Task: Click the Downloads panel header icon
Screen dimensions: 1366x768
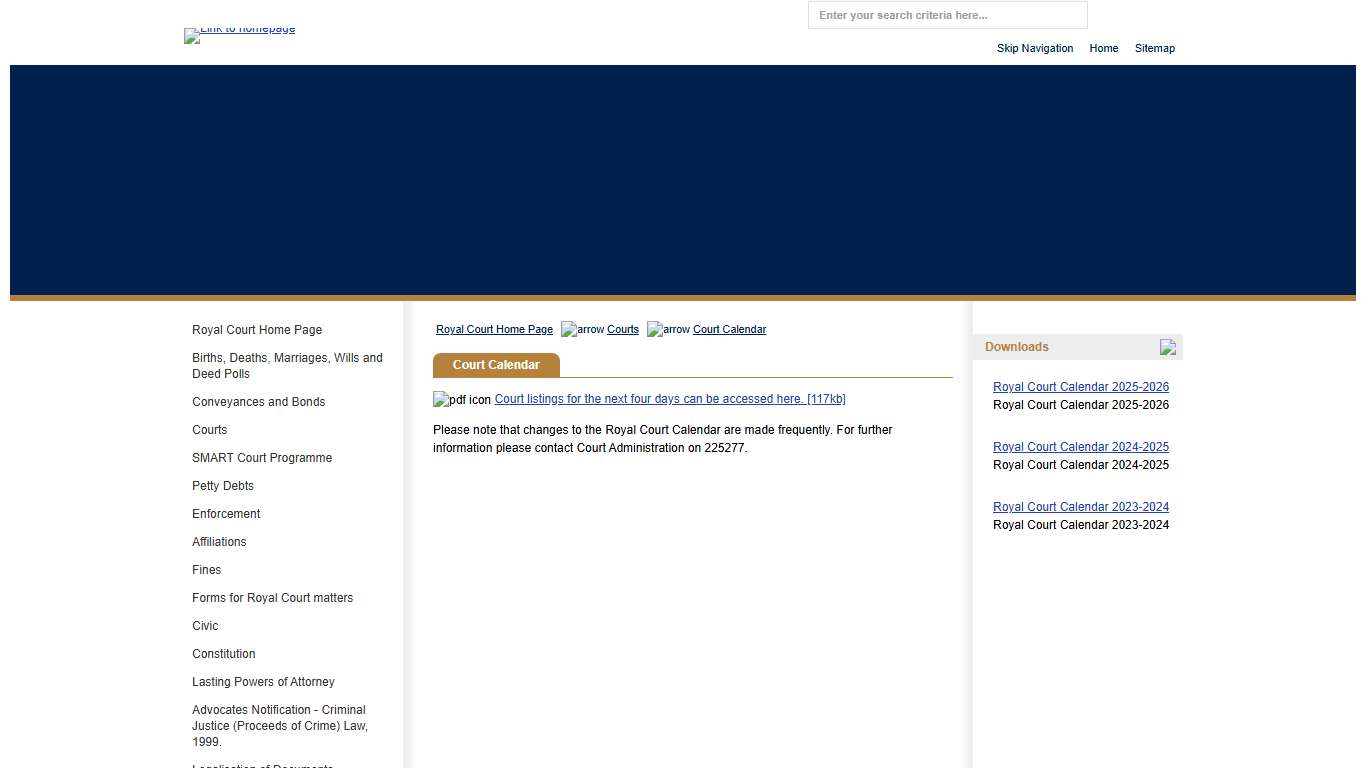Action: pos(1167,347)
